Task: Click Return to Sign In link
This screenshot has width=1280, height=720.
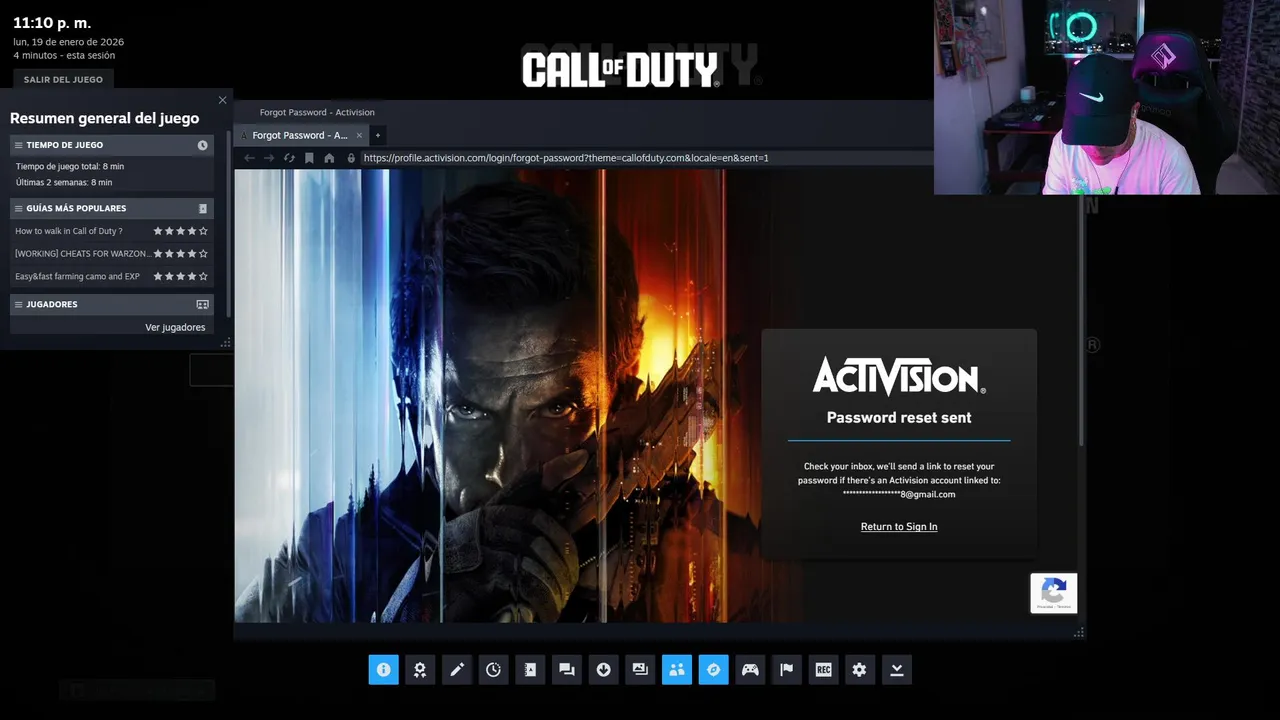Action: point(899,527)
